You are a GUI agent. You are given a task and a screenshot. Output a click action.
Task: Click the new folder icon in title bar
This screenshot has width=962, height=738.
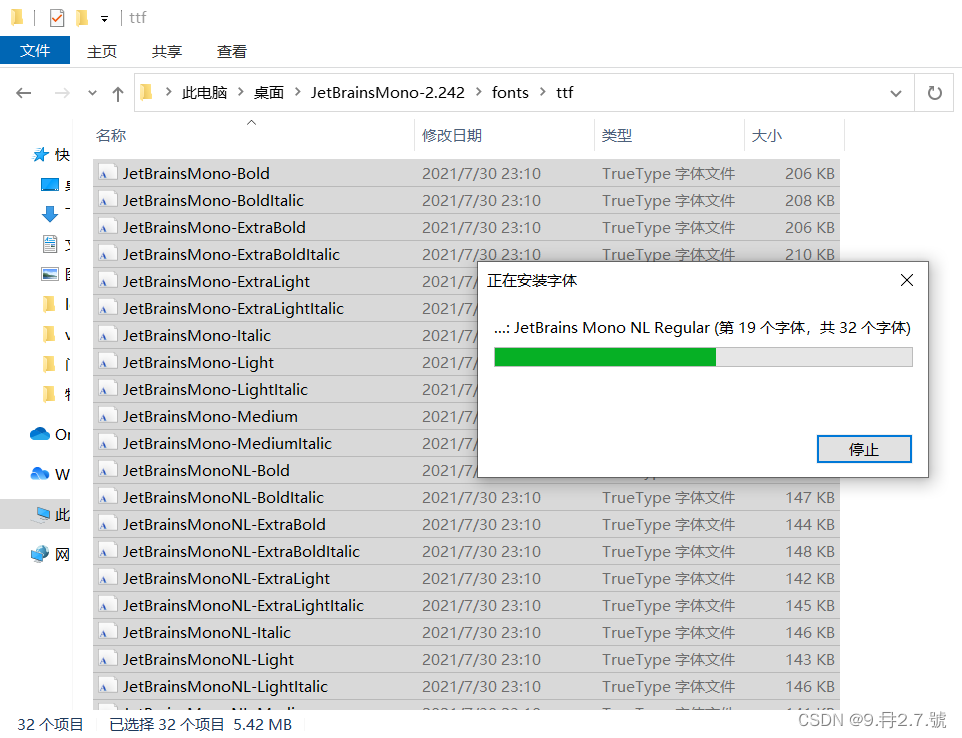tap(82, 18)
